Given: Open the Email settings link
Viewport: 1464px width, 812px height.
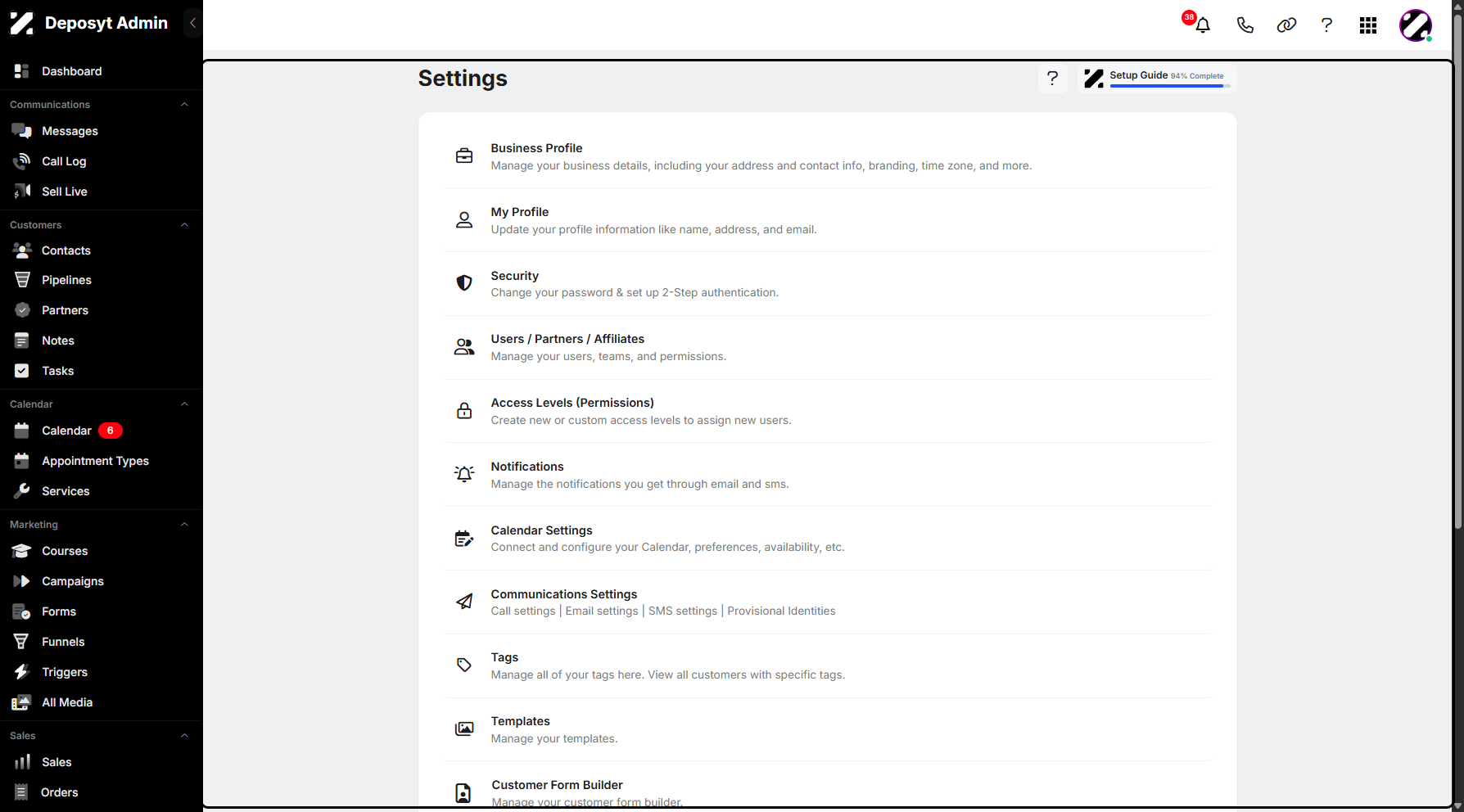Looking at the screenshot, I should 602,611.
